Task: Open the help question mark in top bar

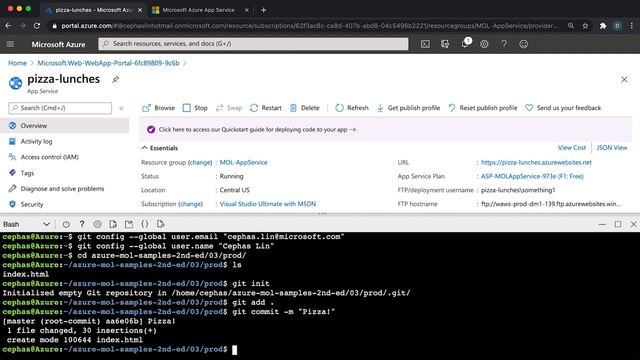Action: pos(504,44)
